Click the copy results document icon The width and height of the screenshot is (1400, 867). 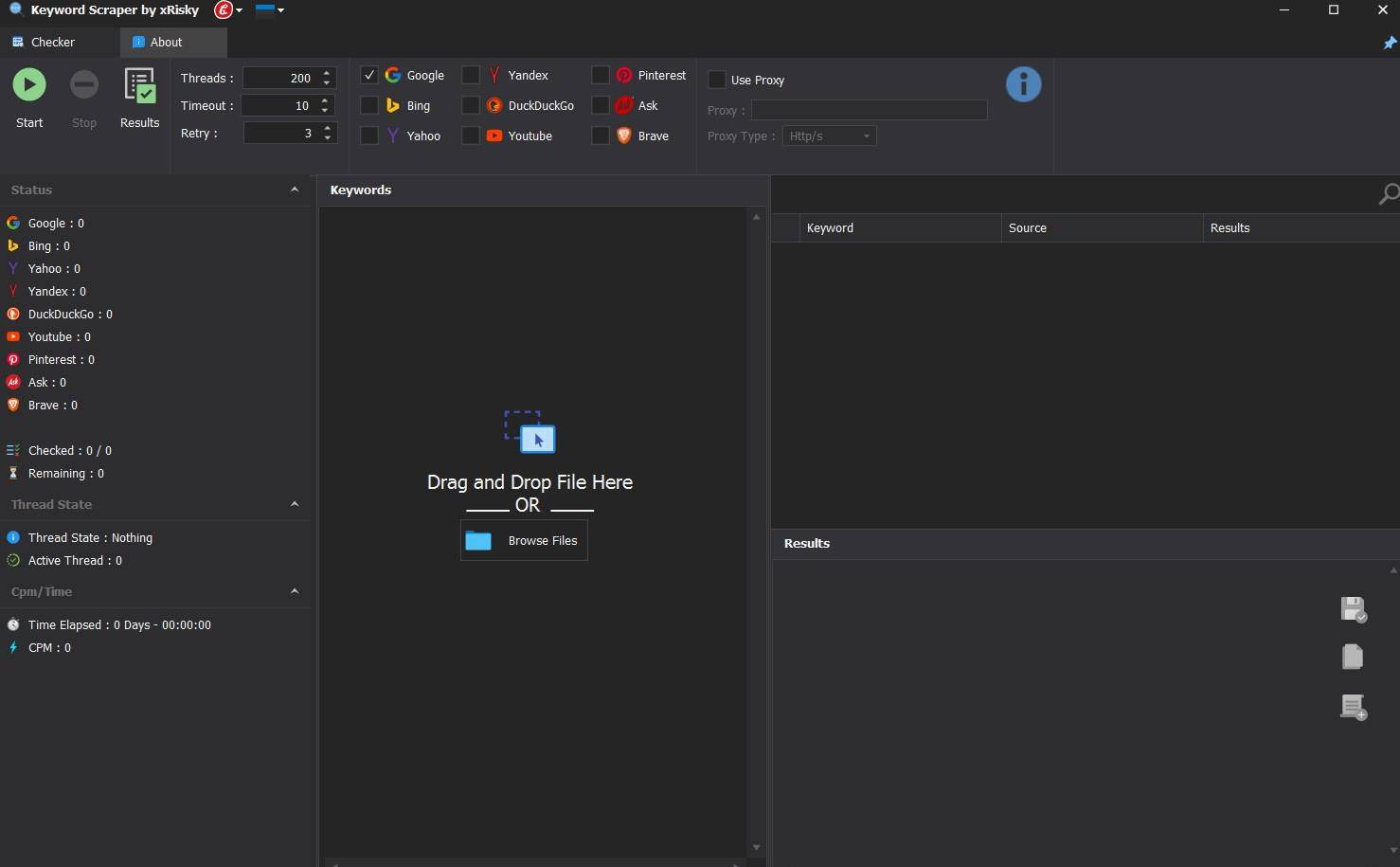pos(1353,657)
